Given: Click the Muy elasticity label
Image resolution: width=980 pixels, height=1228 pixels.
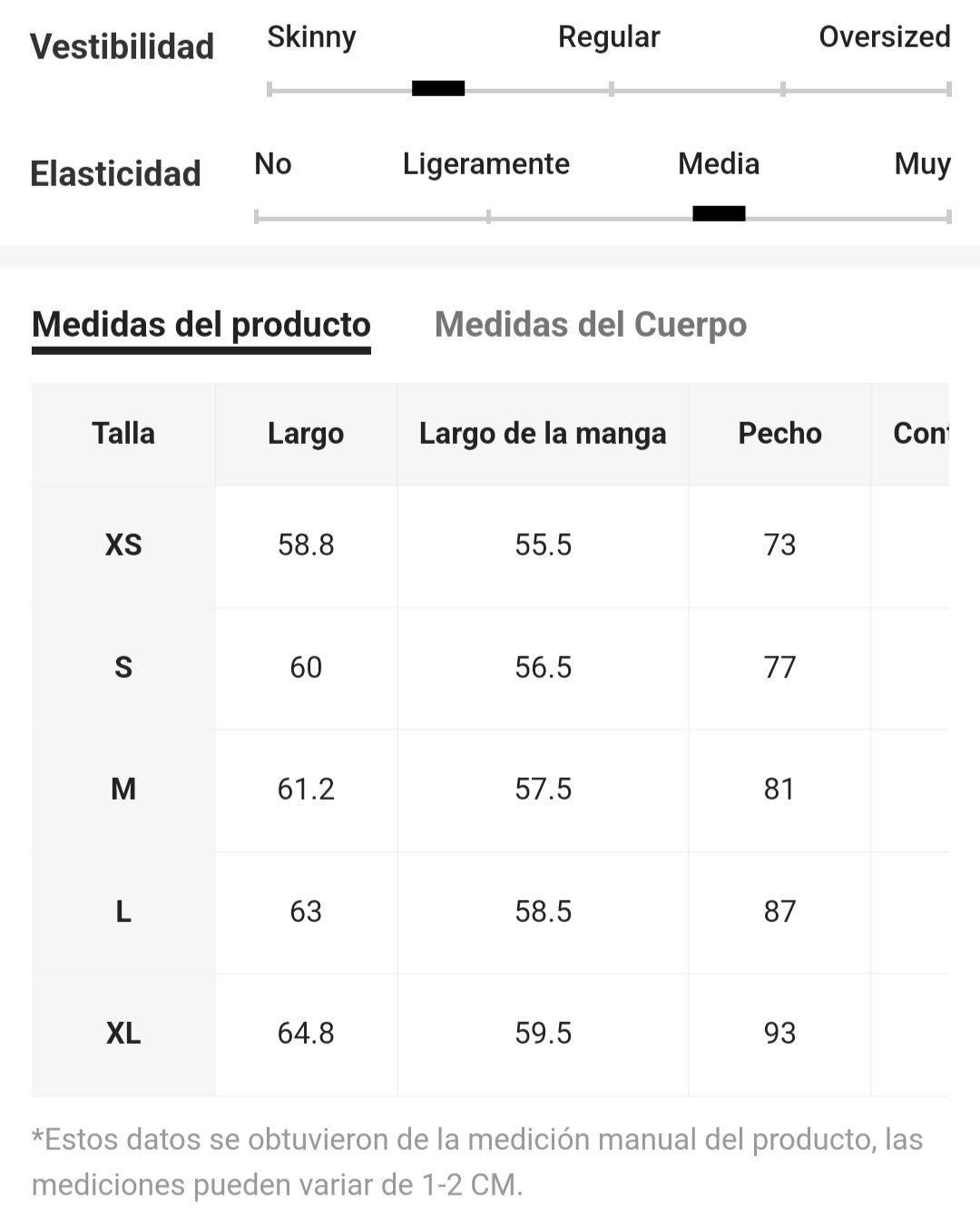Looking at the screenshot, I should pyautogui.click(x=922, y=164).
